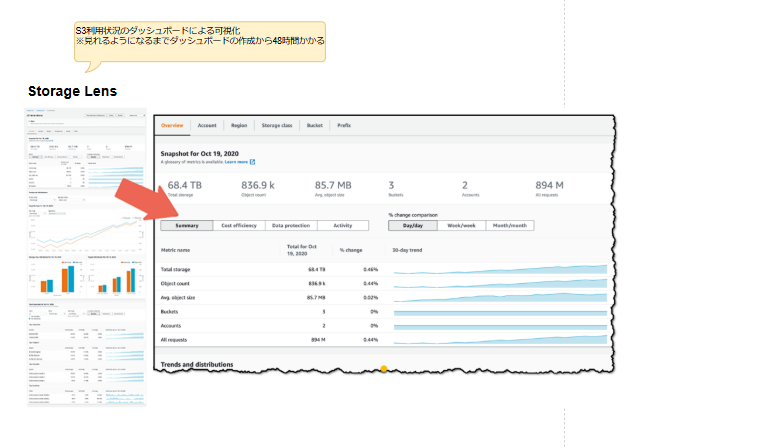The height and width of the screenshot is (448, 763).
Task: Switch metrics to Cost efficiency
Action: 239,226
